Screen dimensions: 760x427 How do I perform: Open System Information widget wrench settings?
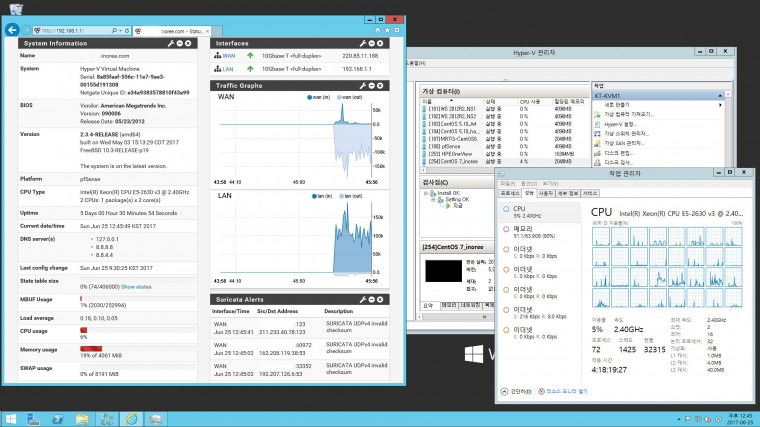[171, 44]
